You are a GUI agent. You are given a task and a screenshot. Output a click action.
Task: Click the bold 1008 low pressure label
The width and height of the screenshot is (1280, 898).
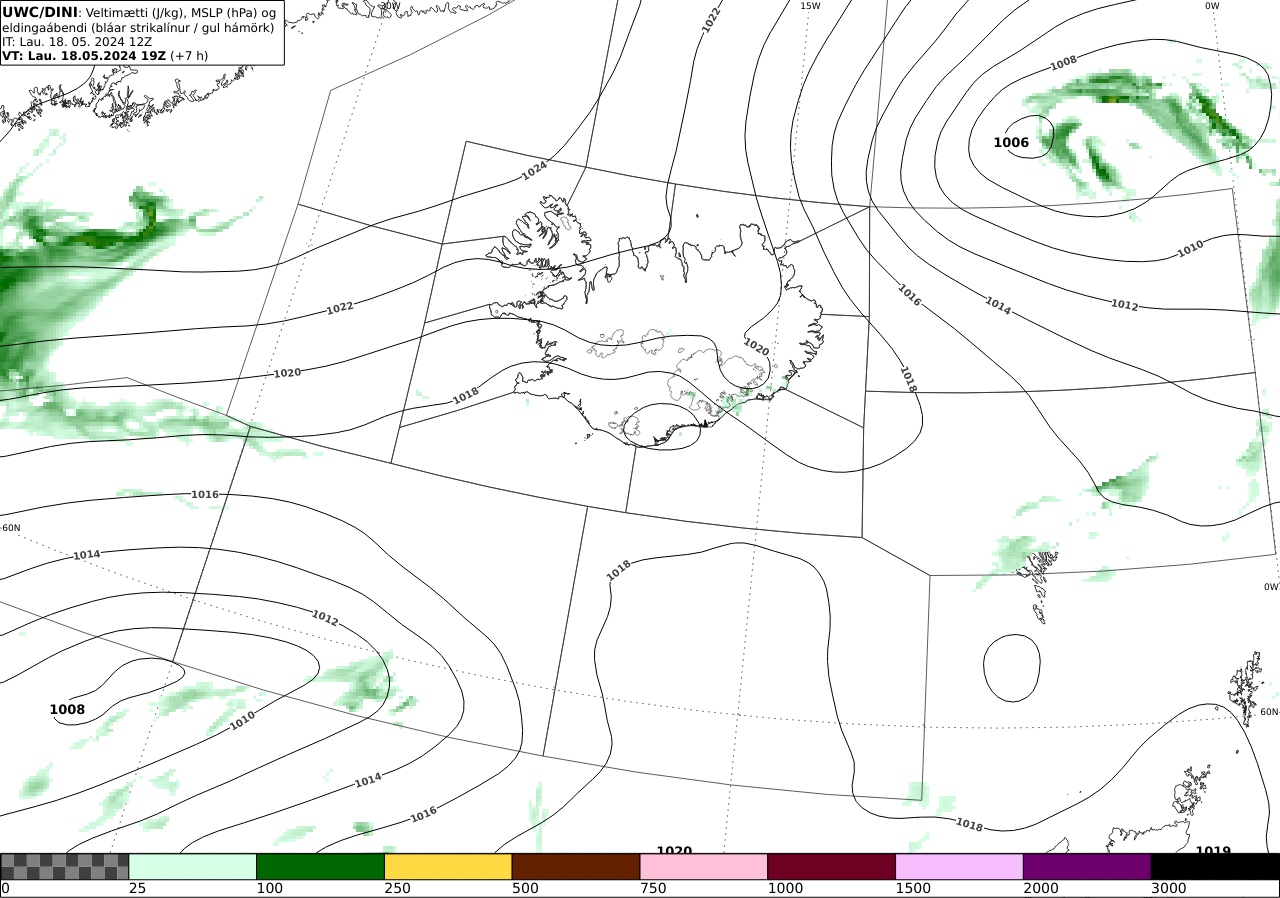(67, 710)
